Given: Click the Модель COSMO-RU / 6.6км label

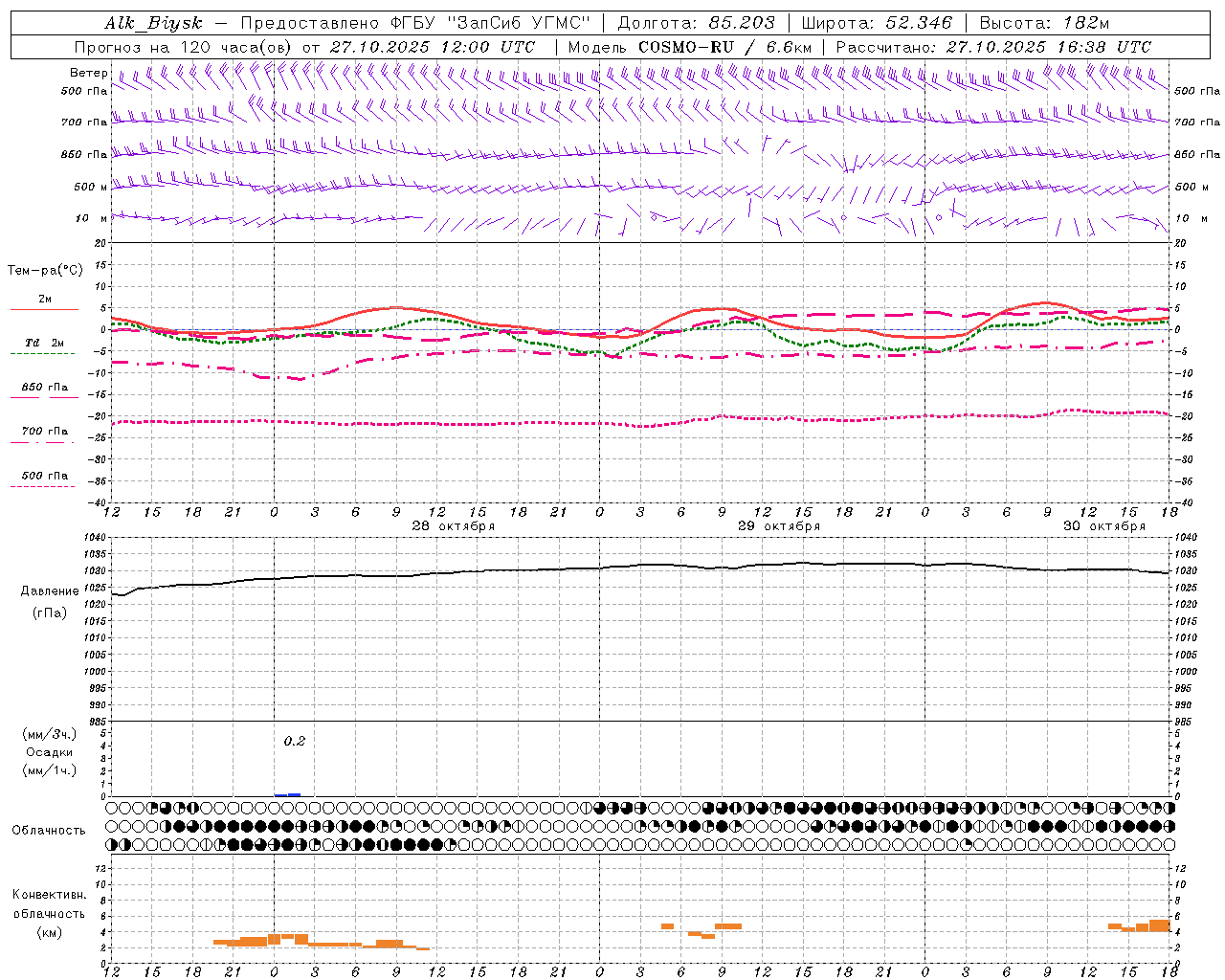Looking at the screenshot, I should [x=689, y=47].
